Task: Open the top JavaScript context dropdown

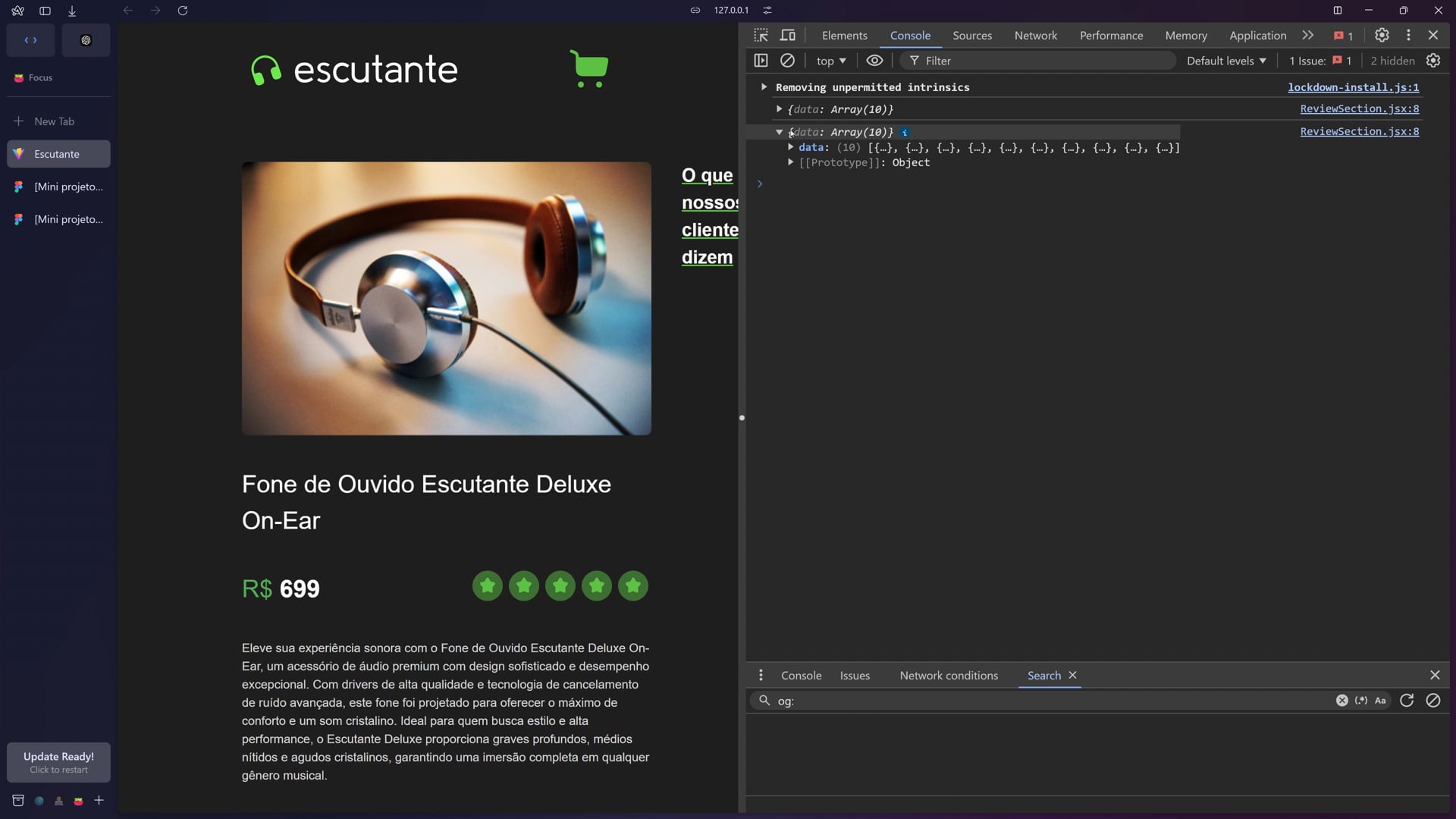Action: pyautogui.click(x=831, y=61)
